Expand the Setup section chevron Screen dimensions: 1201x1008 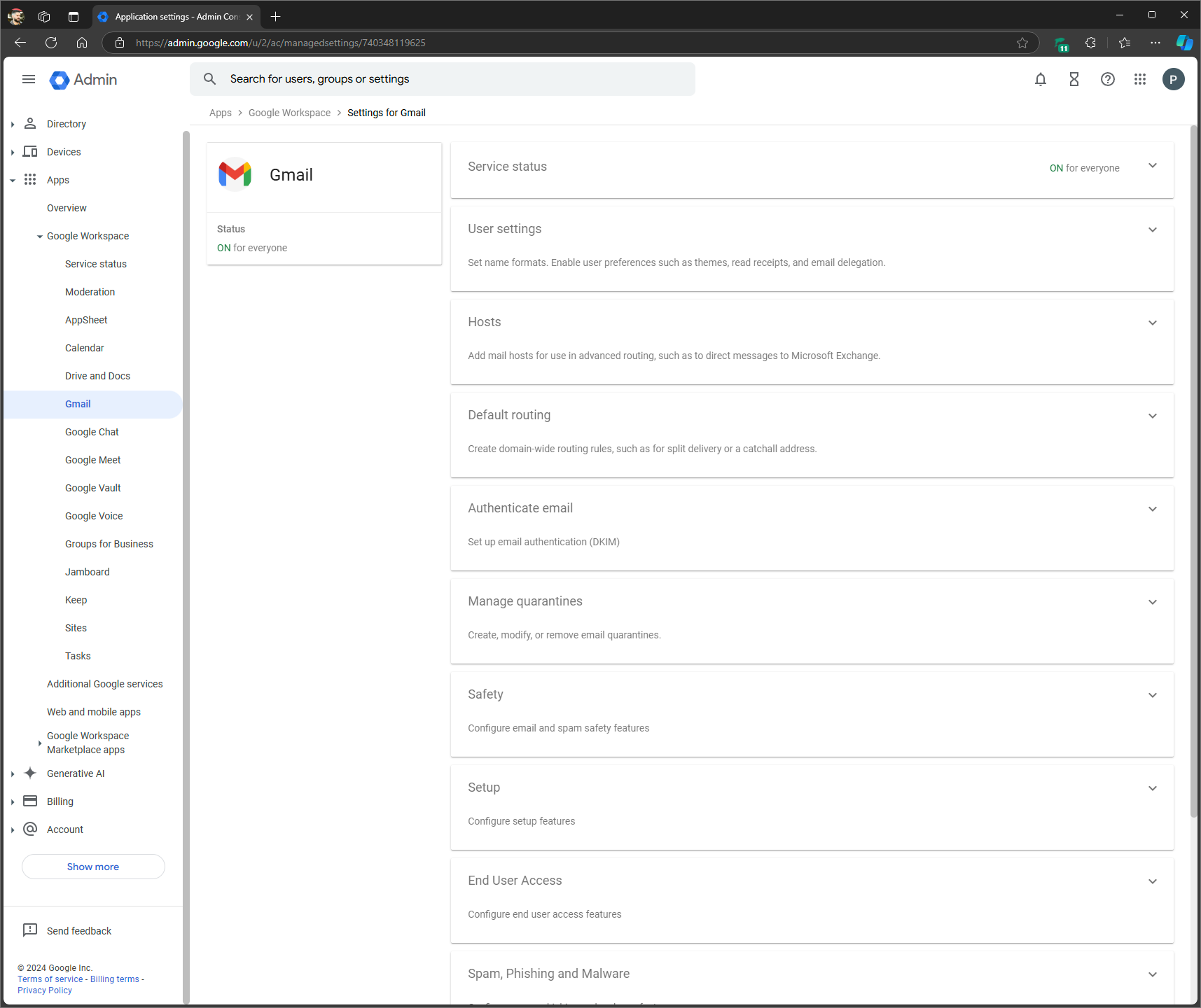pos(1153,788)
